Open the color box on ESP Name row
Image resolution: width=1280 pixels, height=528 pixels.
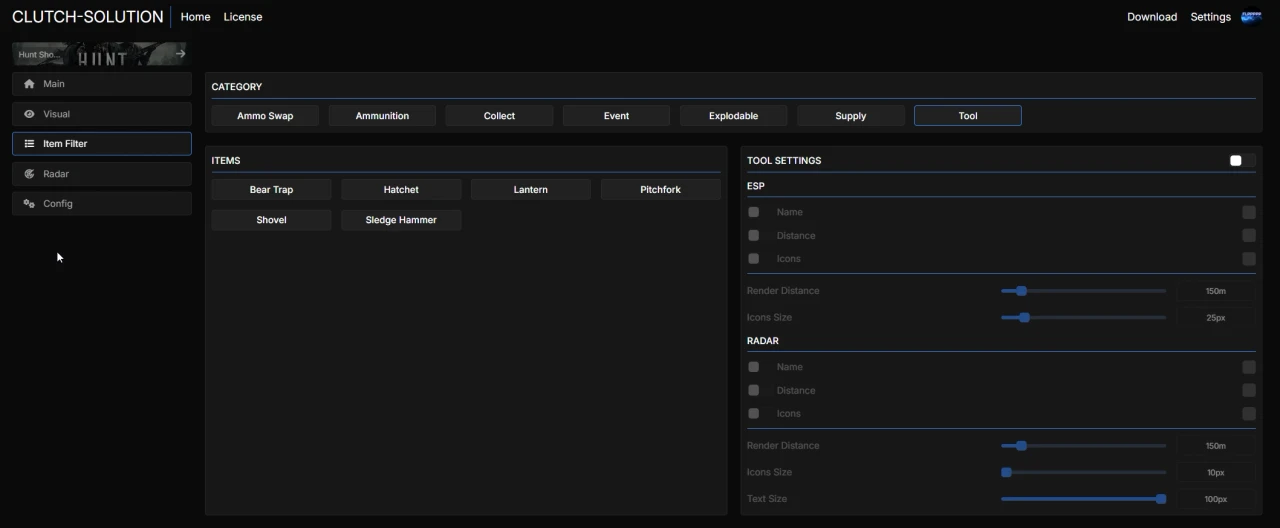(1249, 212)
